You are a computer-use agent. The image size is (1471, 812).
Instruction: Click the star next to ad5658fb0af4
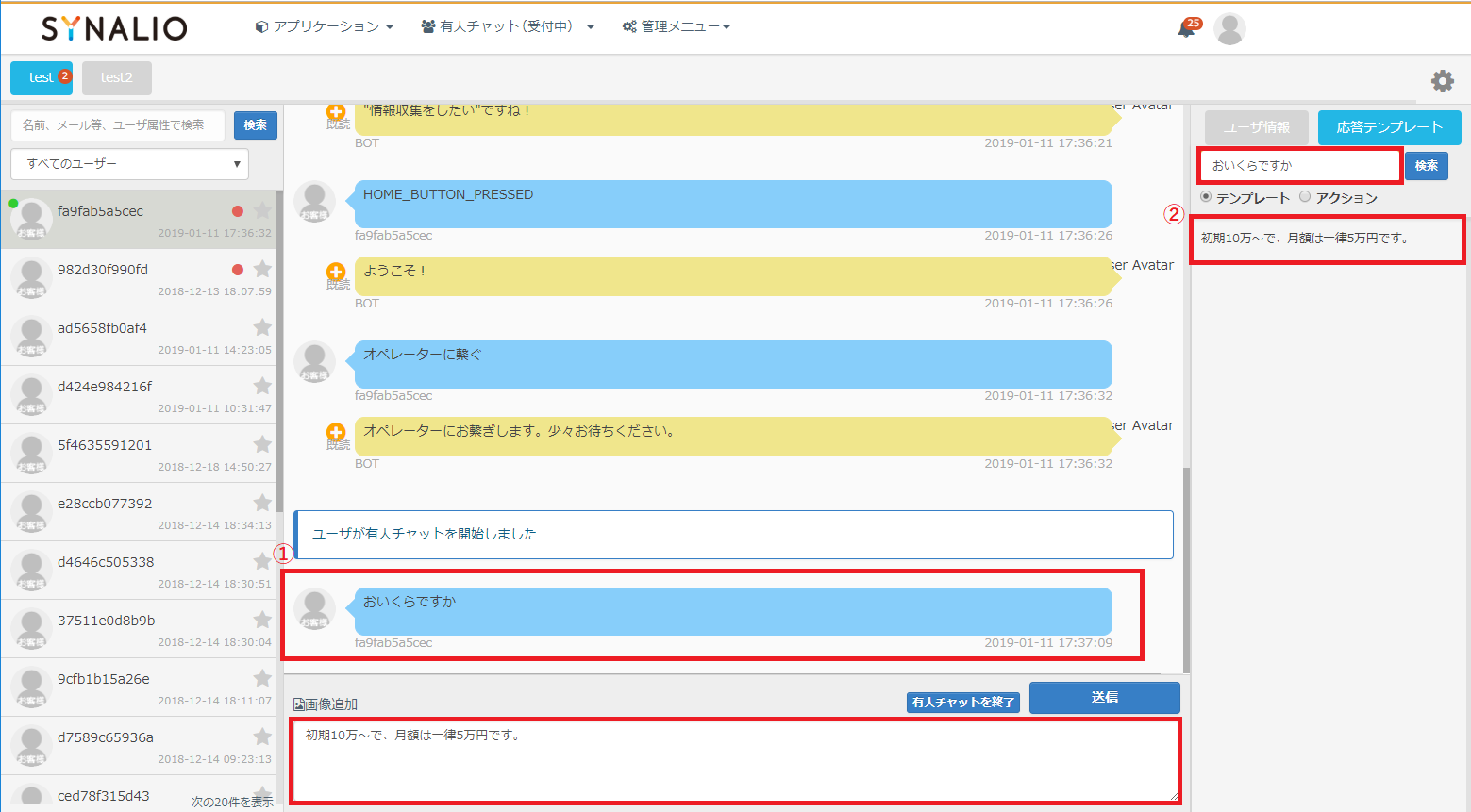[262, 327]
